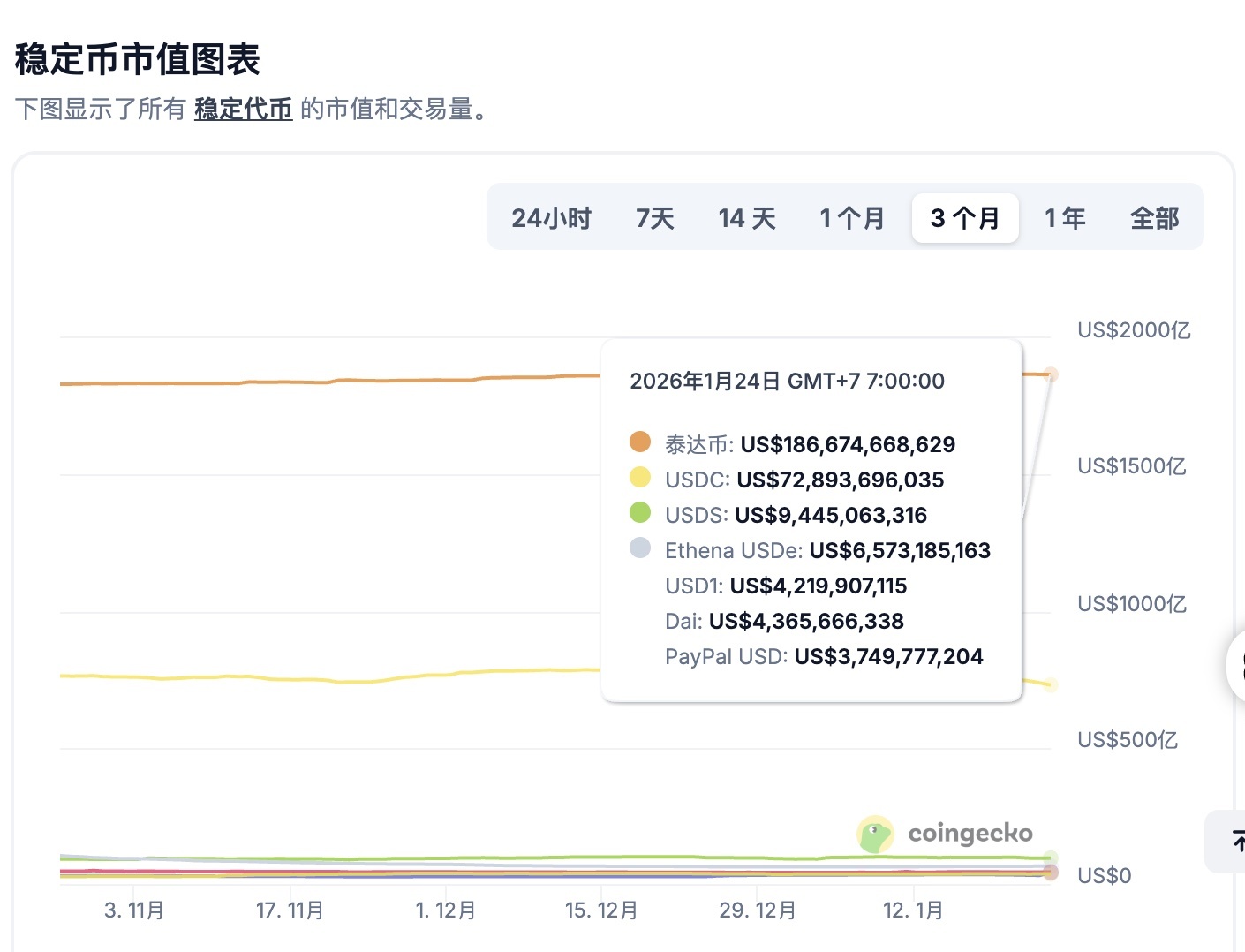Viewport: 1245px width, 952px height.
Task: Show 全部 history on chart
Action: point(1155,218)
